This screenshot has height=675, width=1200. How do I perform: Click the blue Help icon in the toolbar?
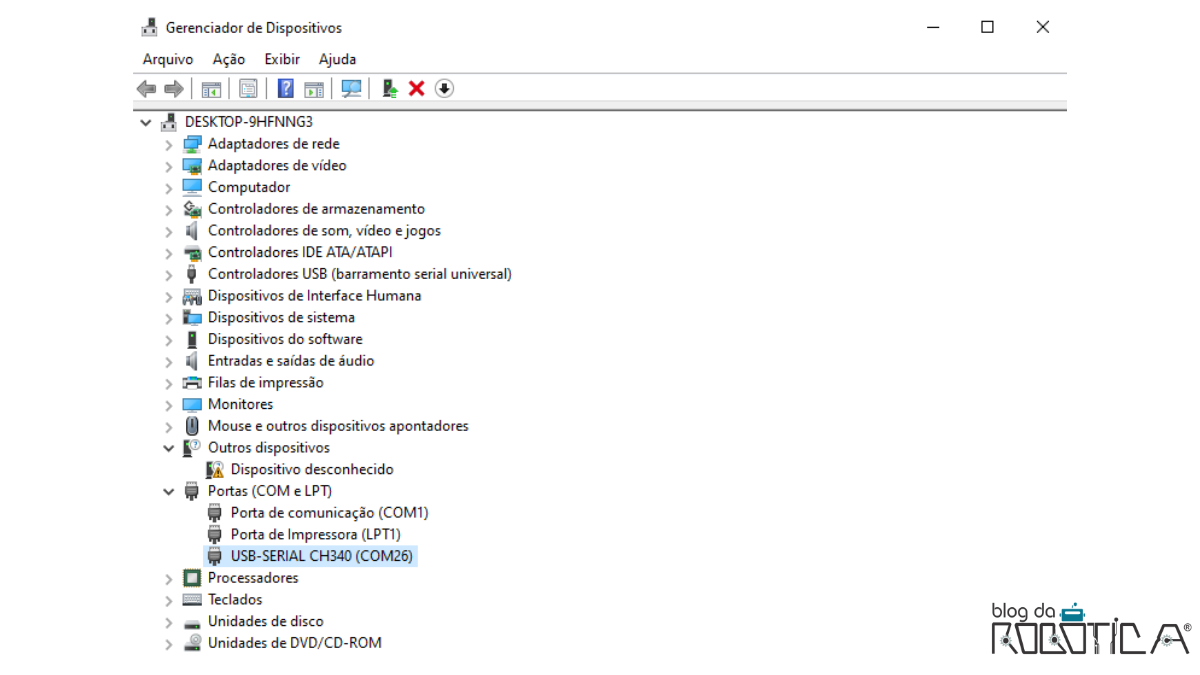(285, 88)
